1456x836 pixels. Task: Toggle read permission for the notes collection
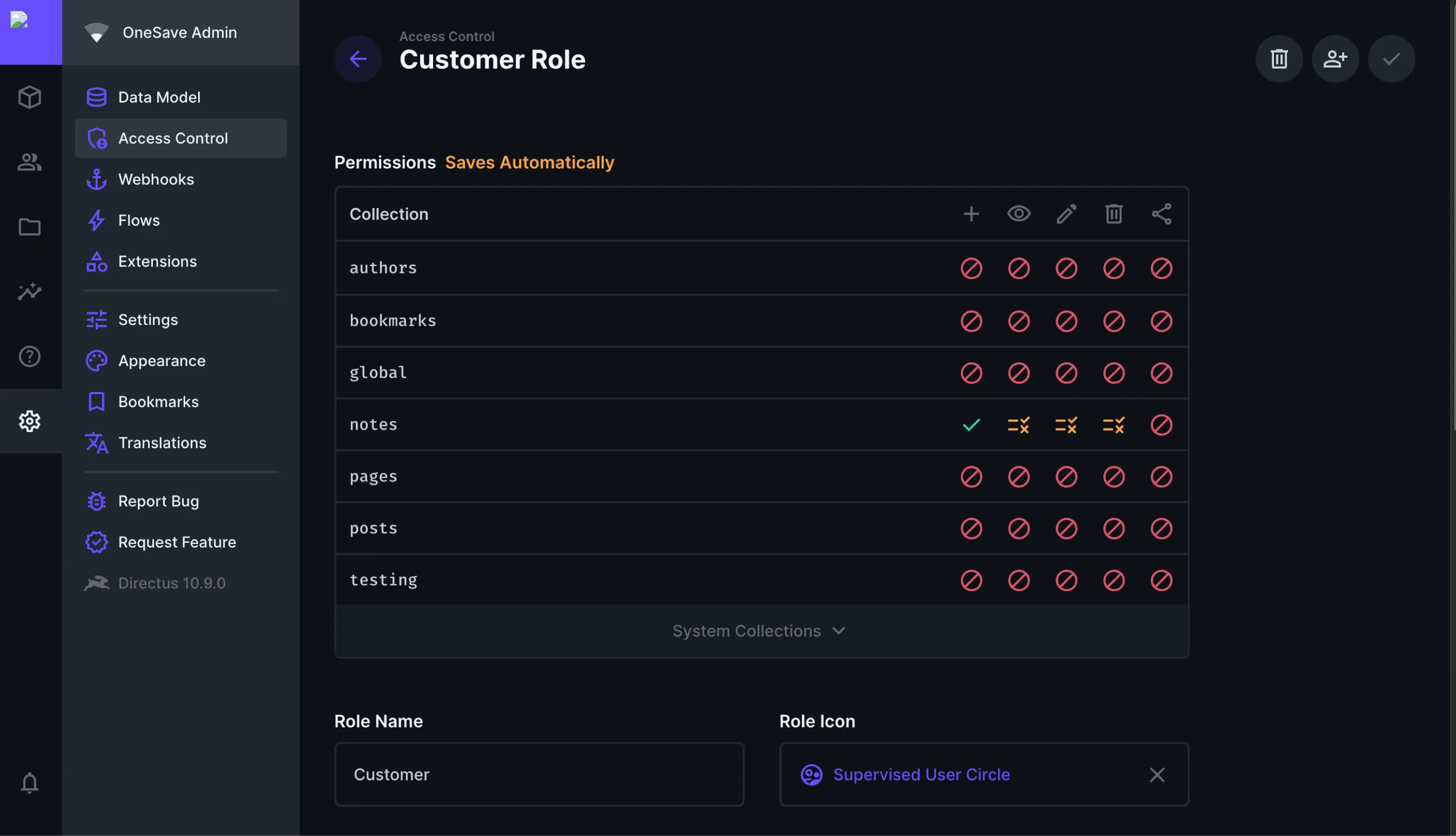pos(1018,425)
